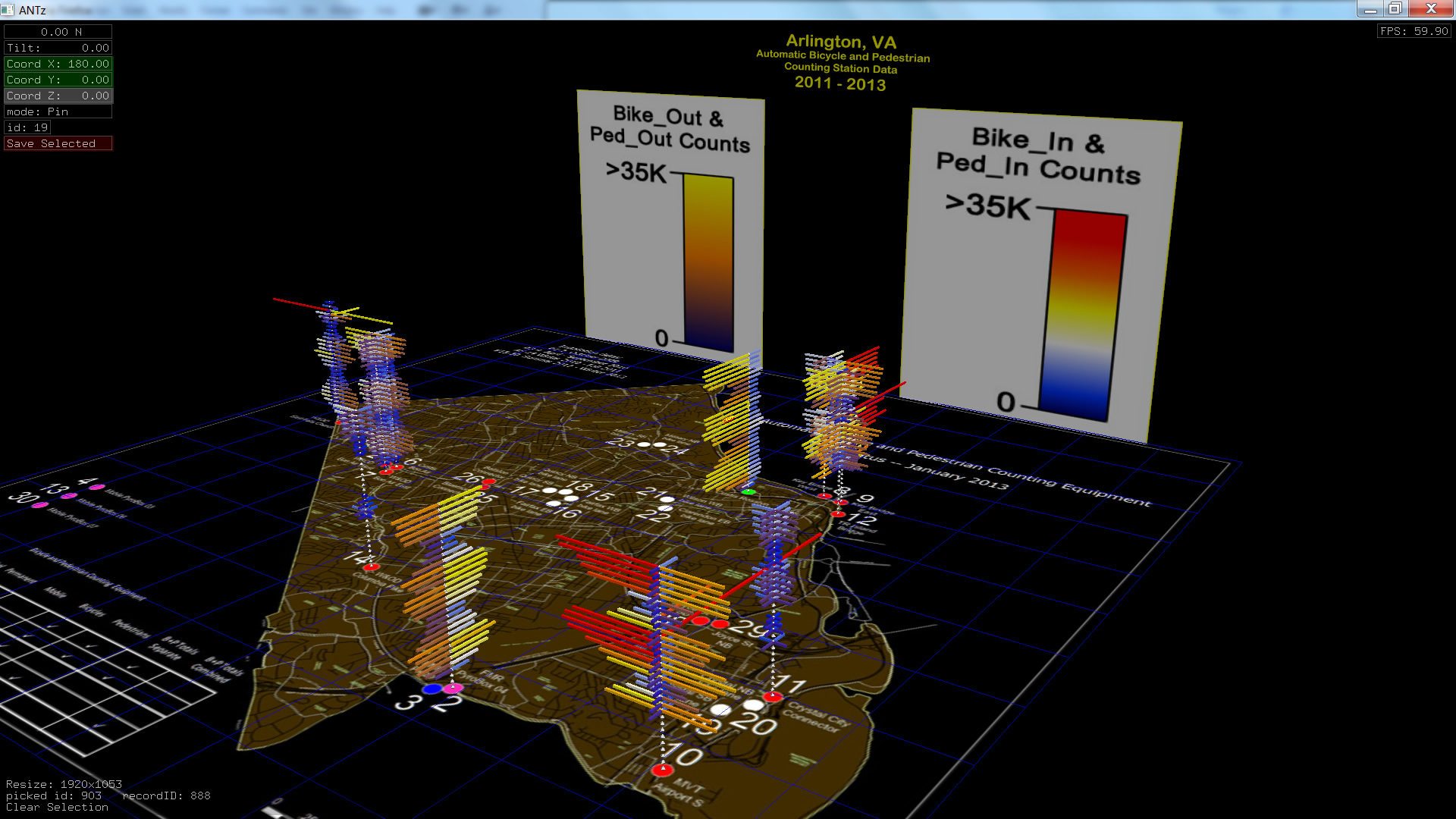The image size is (1456, 819).
Task: Click the Bike_In red-to-blue color scale bar
Action: pos(1082,315)
